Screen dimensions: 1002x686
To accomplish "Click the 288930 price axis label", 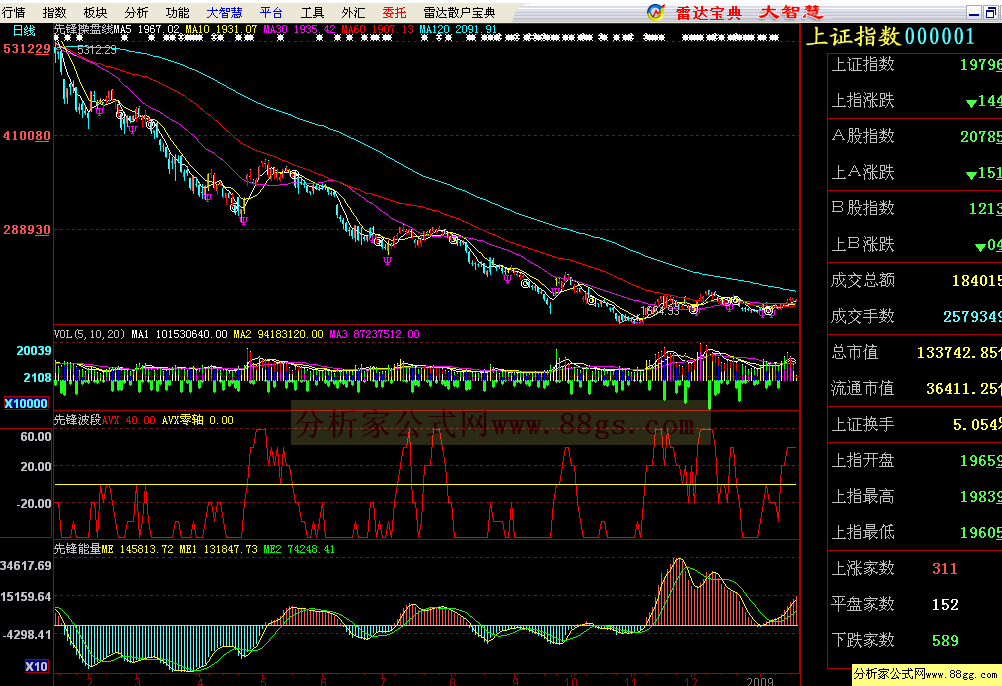I will (27, 229).
